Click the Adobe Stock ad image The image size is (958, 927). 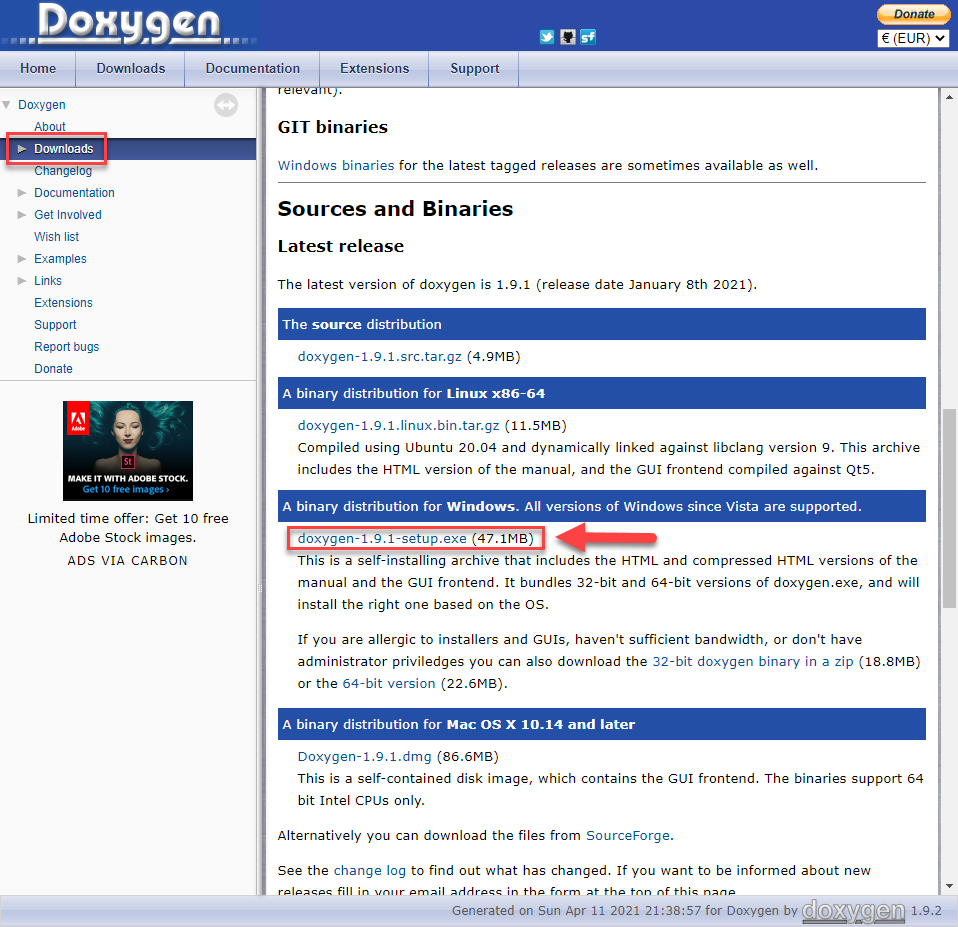128,451
